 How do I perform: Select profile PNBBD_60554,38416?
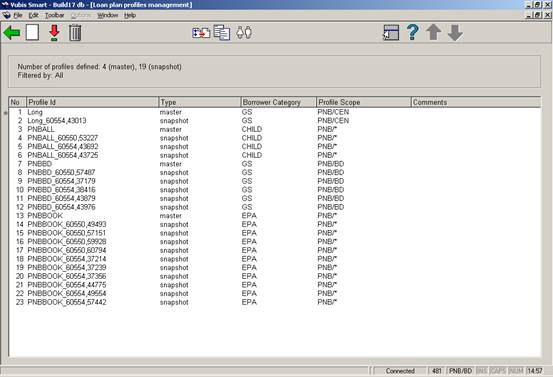[x=275, y=190]
